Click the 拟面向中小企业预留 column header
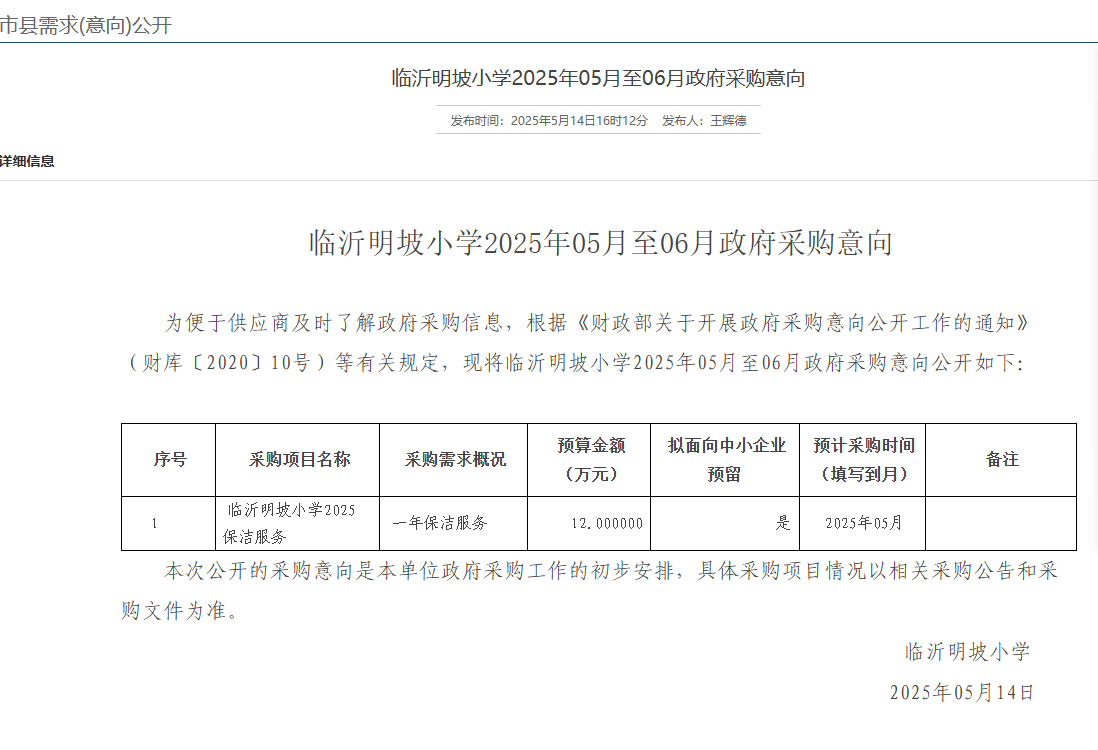The image size is (1098, 750). tap(726, 459)
